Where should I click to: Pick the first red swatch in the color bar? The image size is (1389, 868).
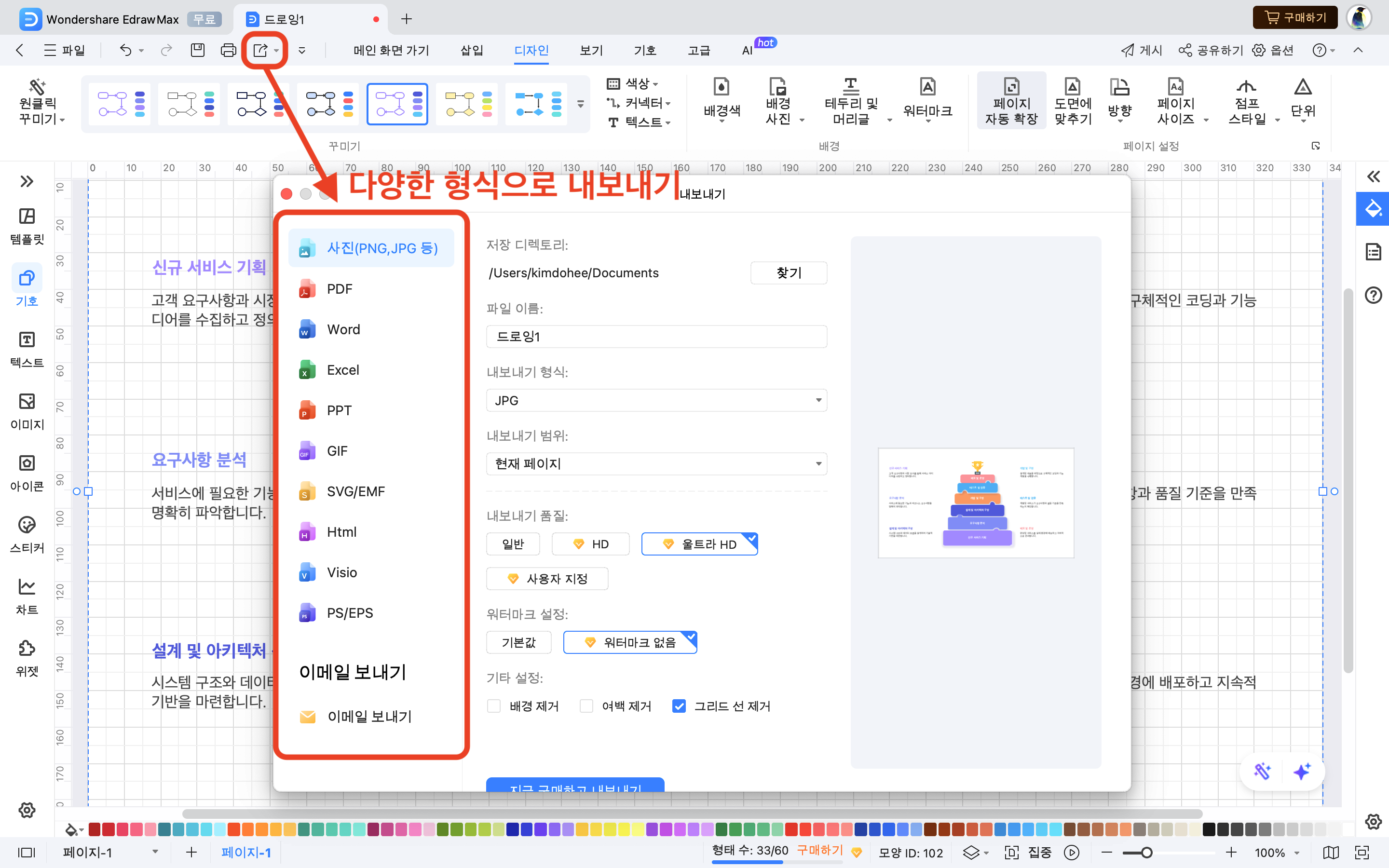point(95,829)
